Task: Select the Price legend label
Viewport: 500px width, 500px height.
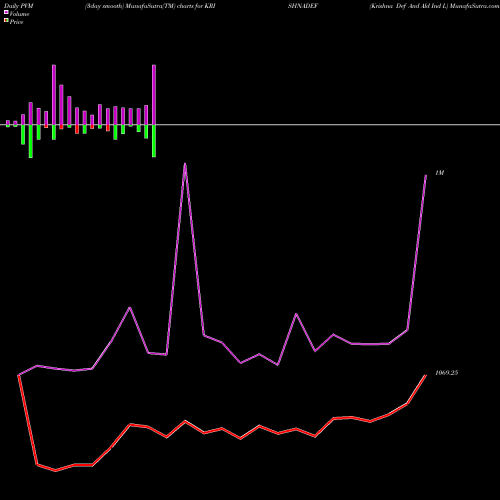Action: click(16, 22)
